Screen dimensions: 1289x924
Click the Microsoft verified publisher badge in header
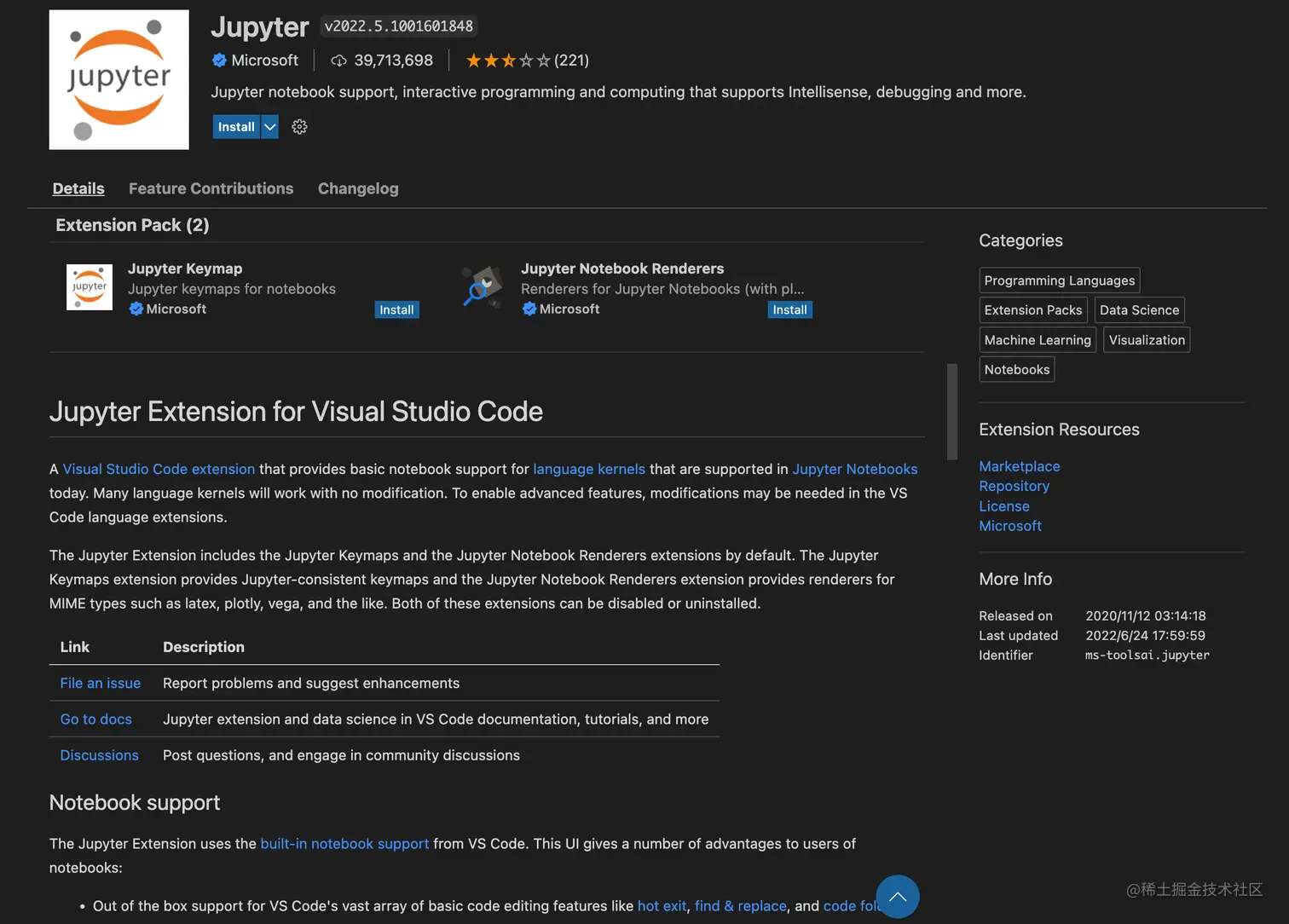click(x=219, y=61)
